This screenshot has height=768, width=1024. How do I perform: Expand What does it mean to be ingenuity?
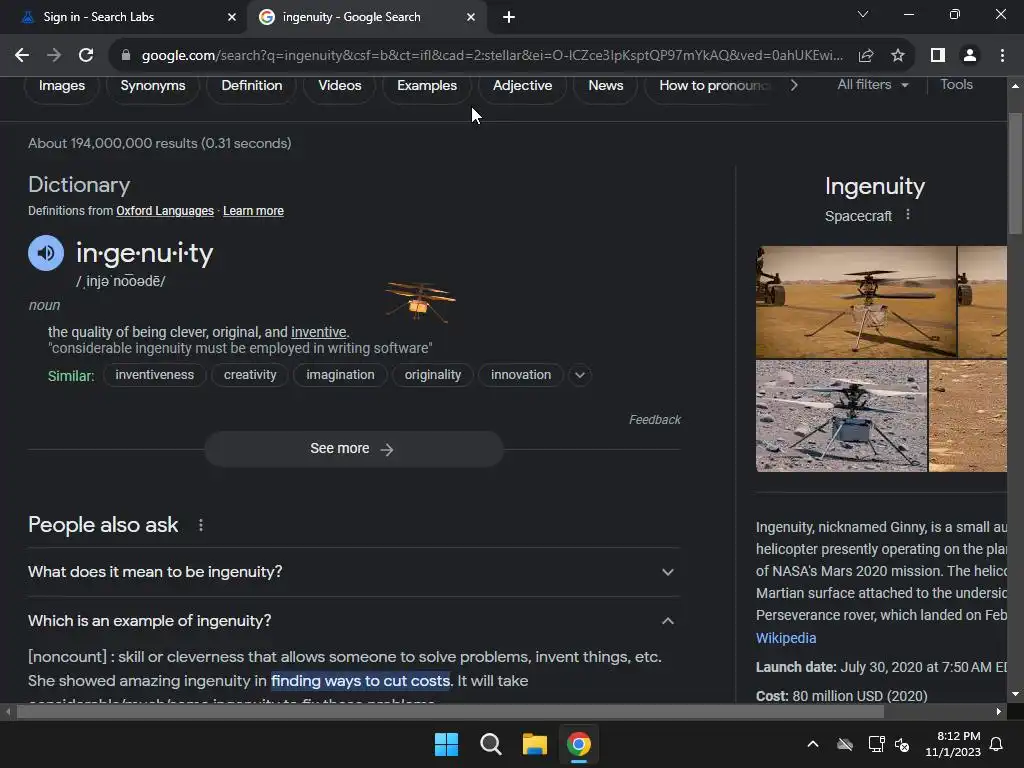(353, 572)
